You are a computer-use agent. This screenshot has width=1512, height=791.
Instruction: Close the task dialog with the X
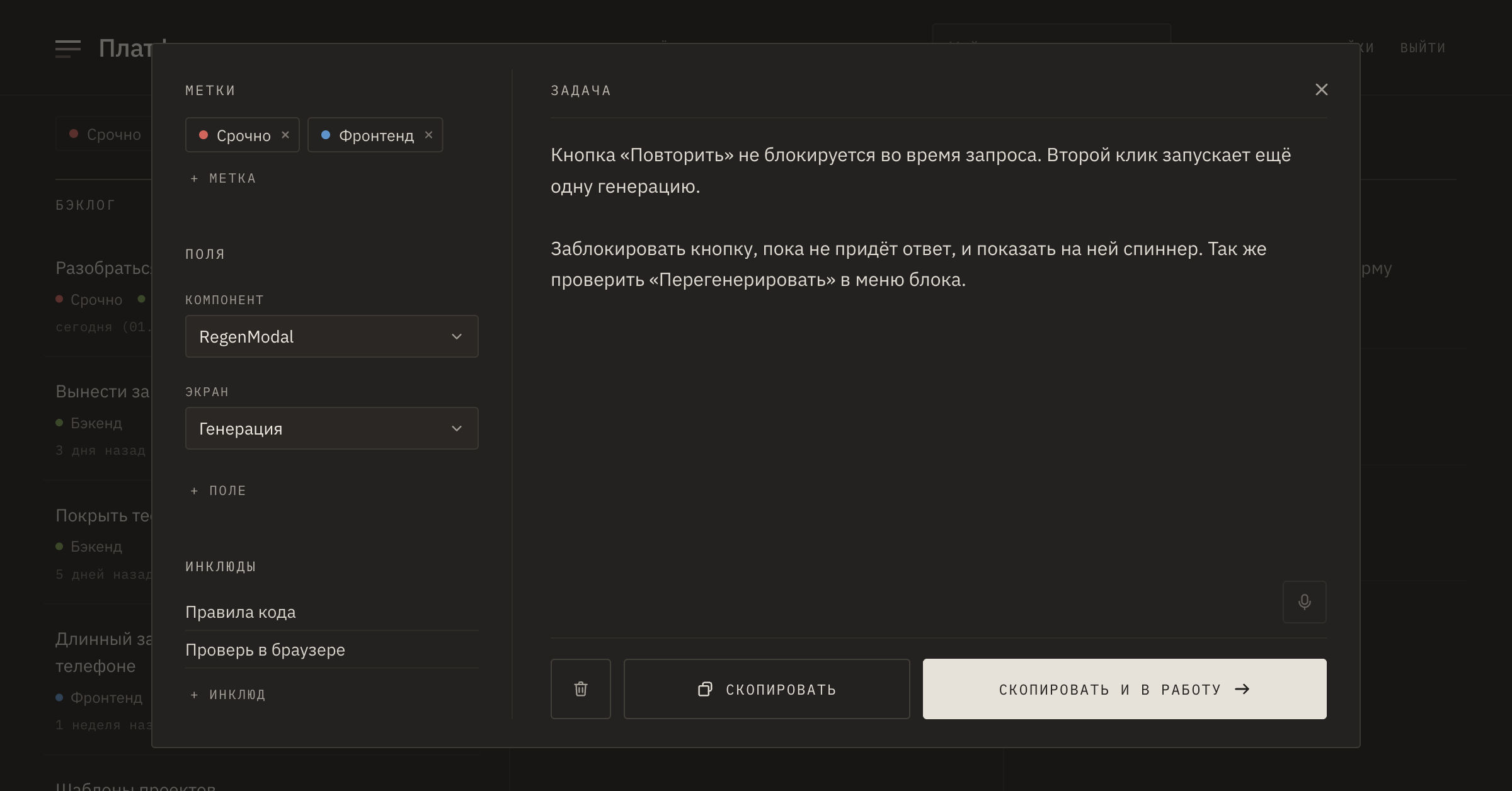coord(1322,89)
